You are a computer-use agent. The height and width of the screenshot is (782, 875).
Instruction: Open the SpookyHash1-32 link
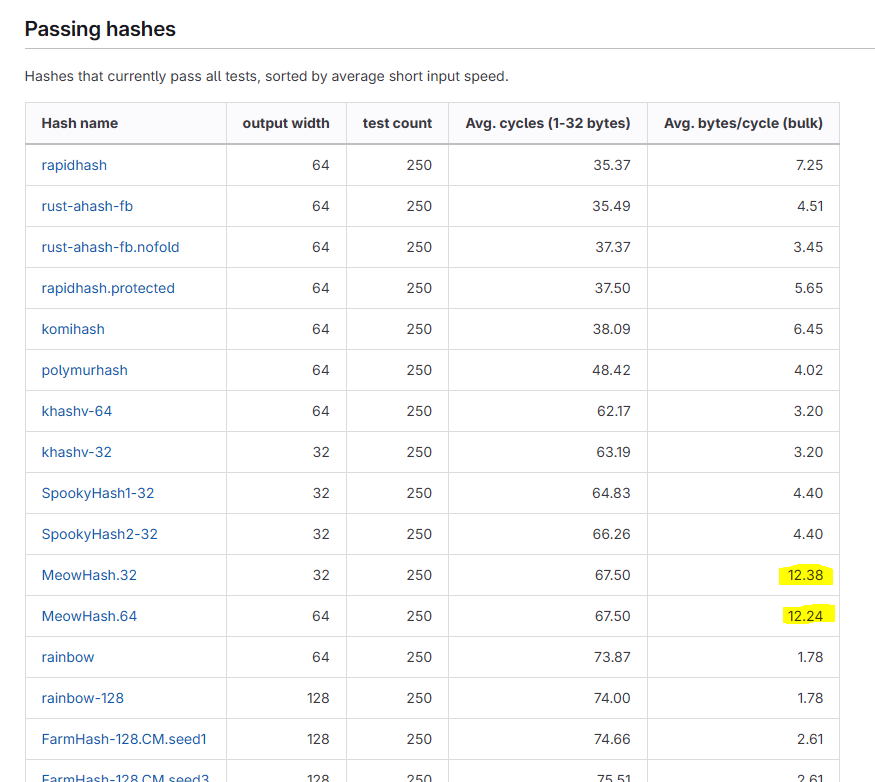pyautogui.click(x=98, y=493)
